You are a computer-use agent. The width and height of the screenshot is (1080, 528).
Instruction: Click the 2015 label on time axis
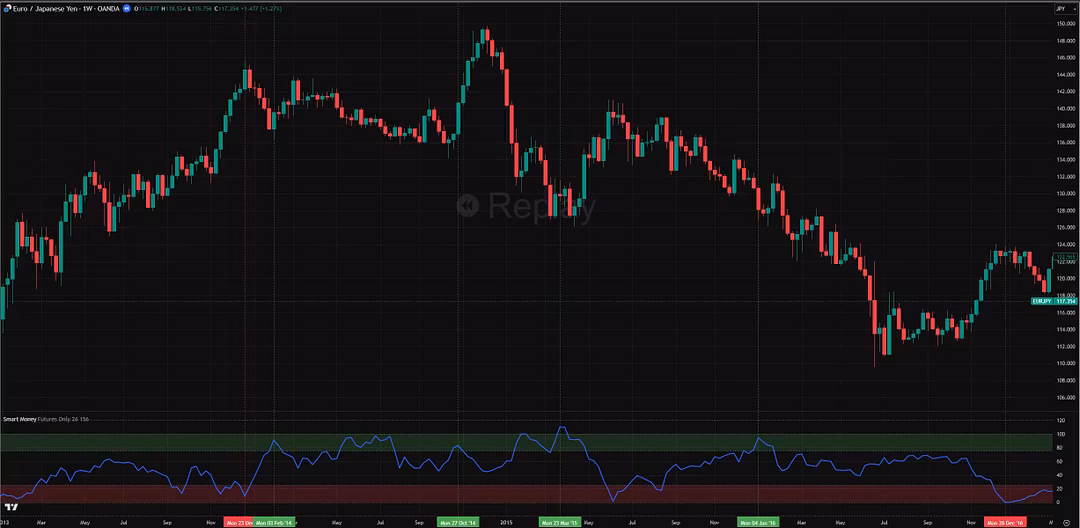[506, 522]
